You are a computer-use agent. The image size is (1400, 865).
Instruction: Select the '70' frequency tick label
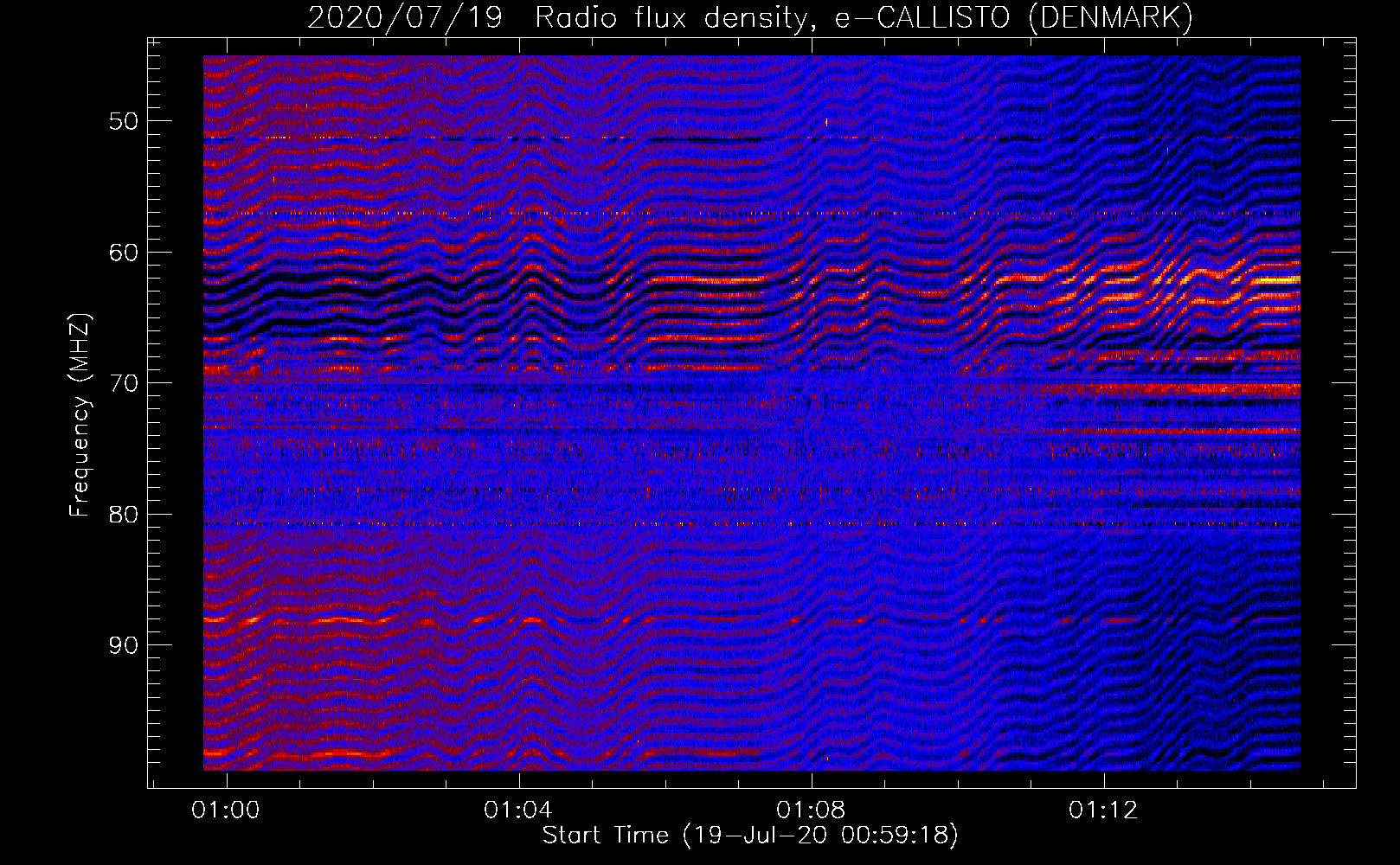124,383
